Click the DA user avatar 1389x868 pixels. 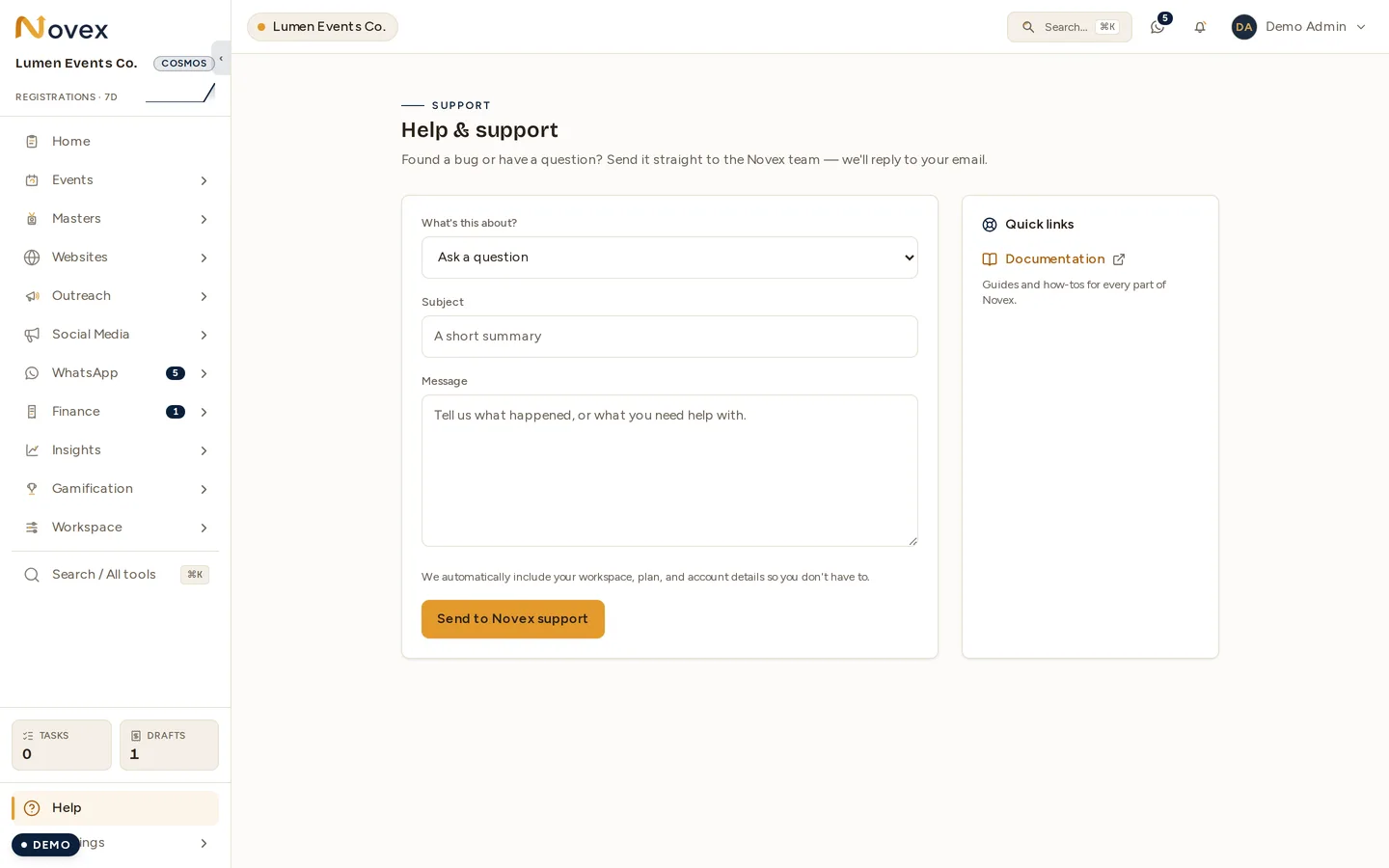(1244, 27)
